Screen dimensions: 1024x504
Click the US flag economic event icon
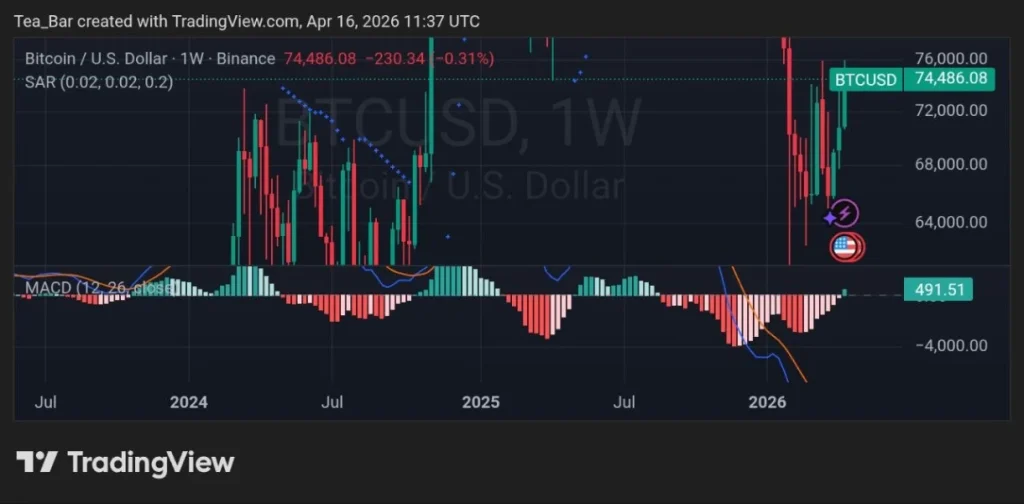tap(845, 247)
